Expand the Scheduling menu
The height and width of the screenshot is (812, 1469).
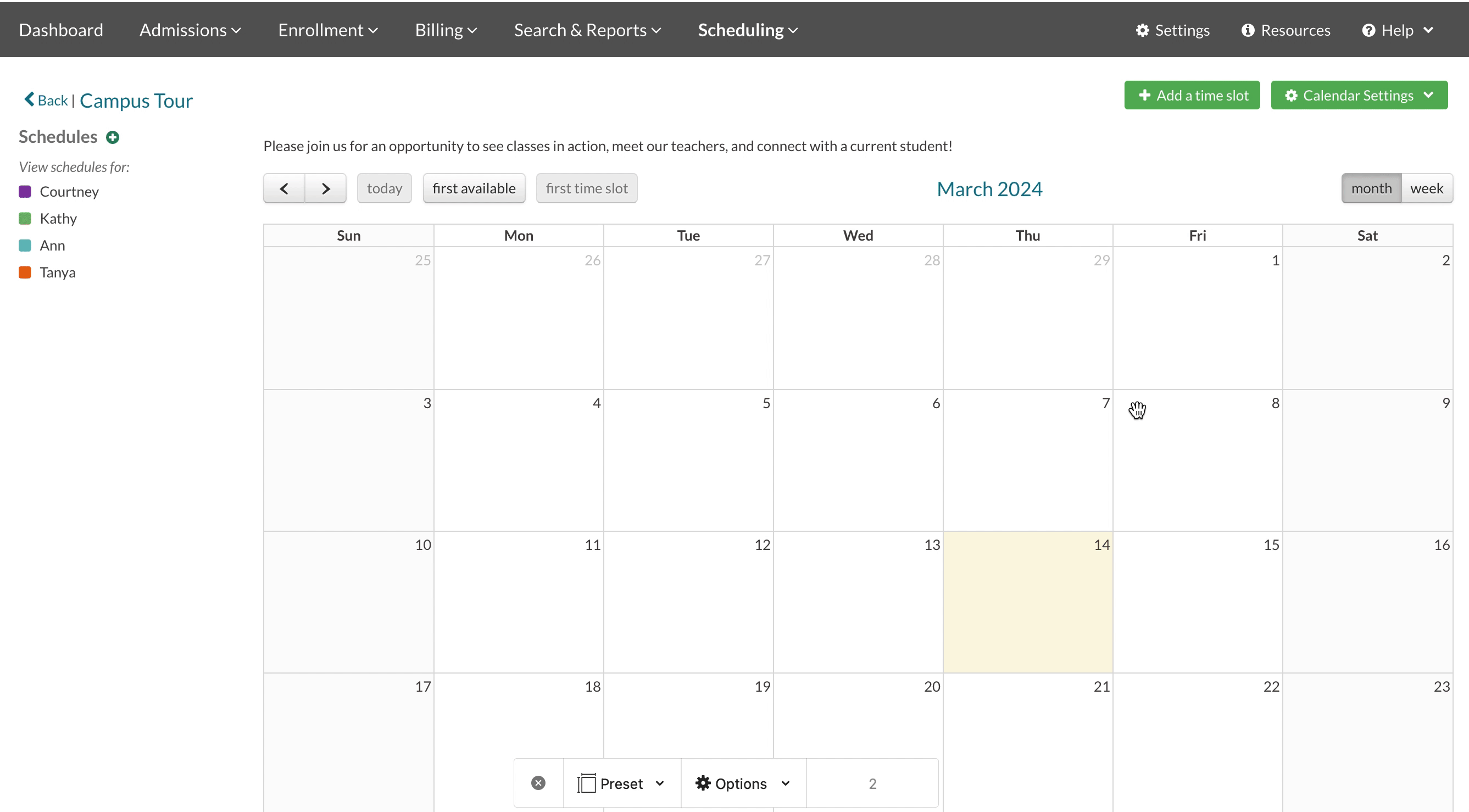coord(747,30)
